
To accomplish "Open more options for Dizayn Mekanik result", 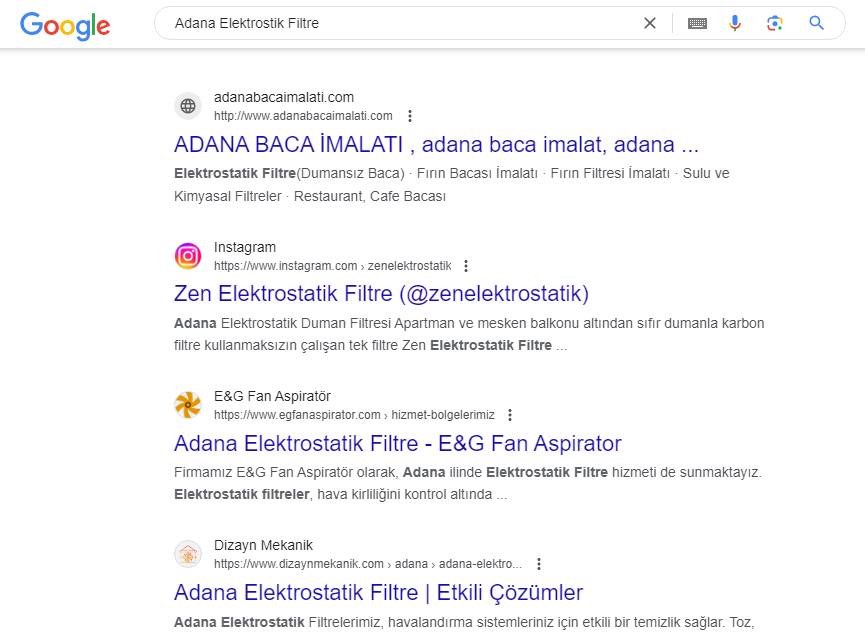I will 539,564.
